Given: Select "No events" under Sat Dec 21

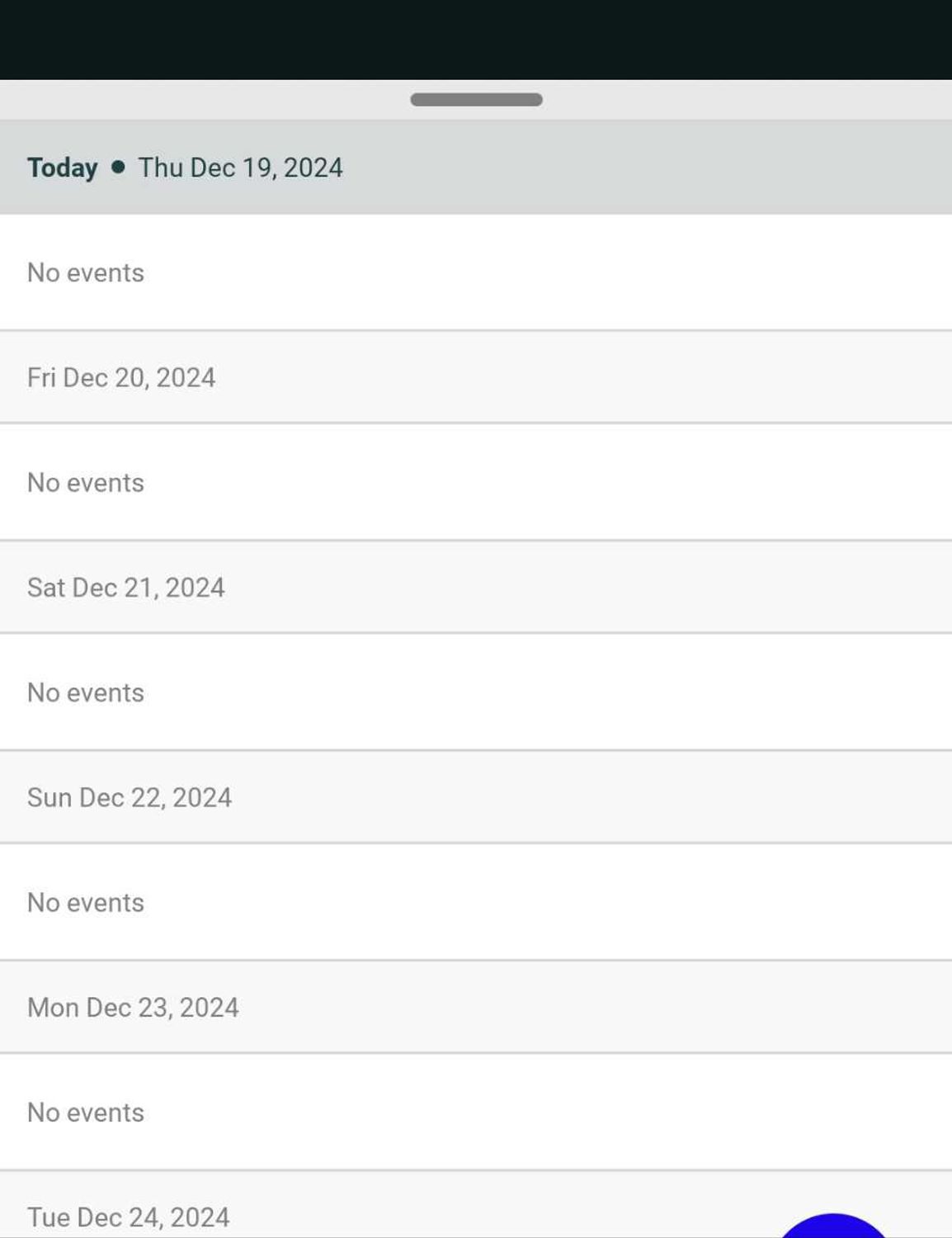Looking at the screenshot, I should point(86,692).
